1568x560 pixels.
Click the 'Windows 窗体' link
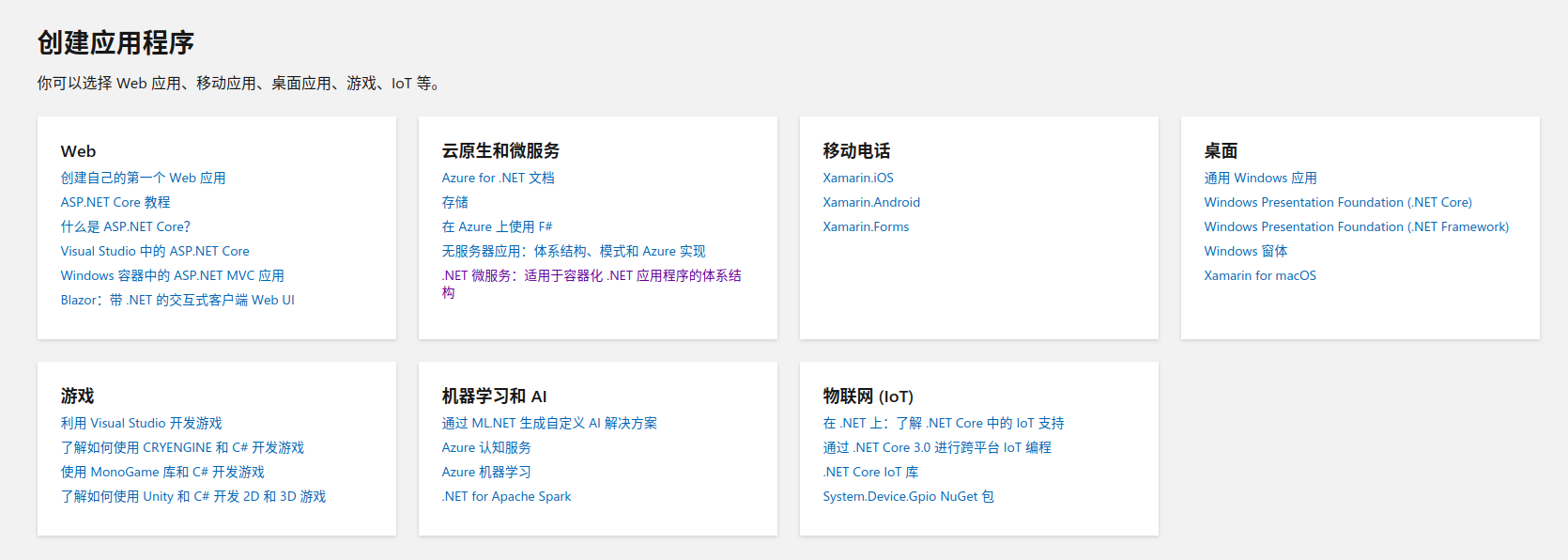coord(1246,251)
